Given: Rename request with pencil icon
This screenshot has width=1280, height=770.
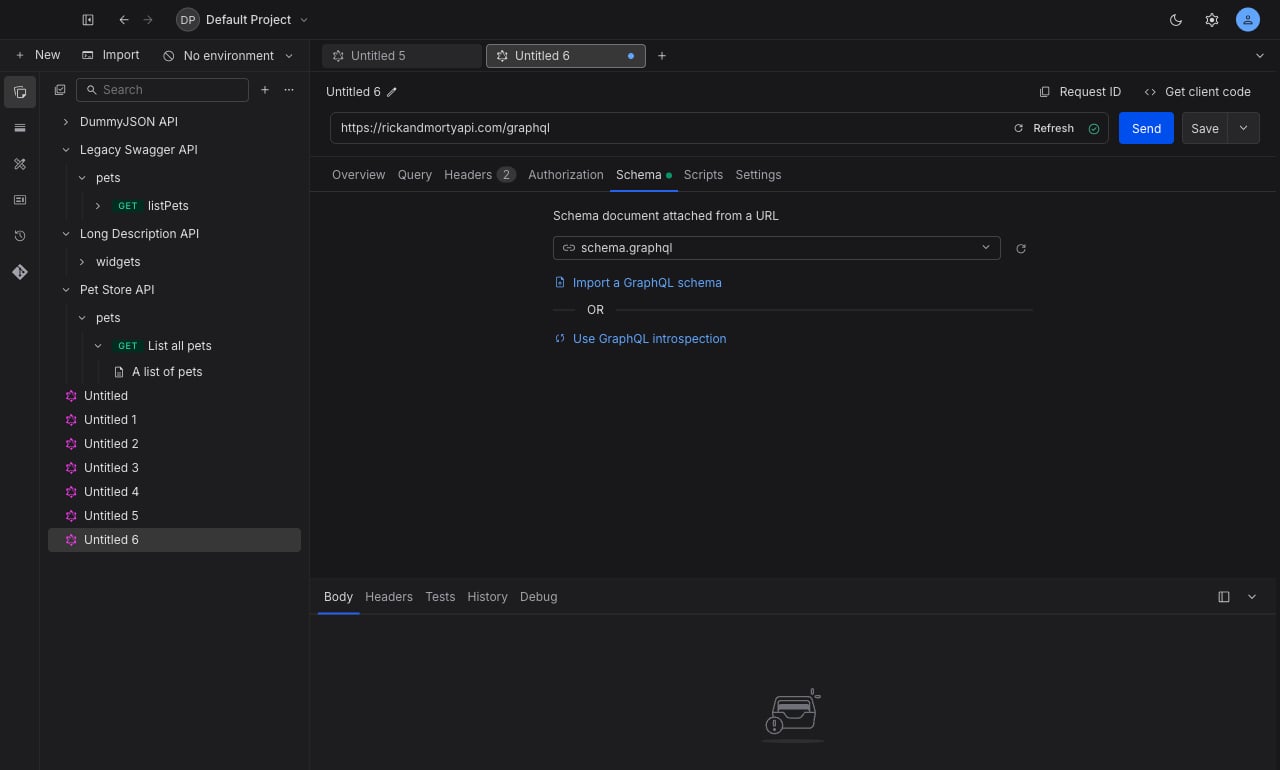Looking at the screenshot, I should pyautogui.click(x=392, y=92).
